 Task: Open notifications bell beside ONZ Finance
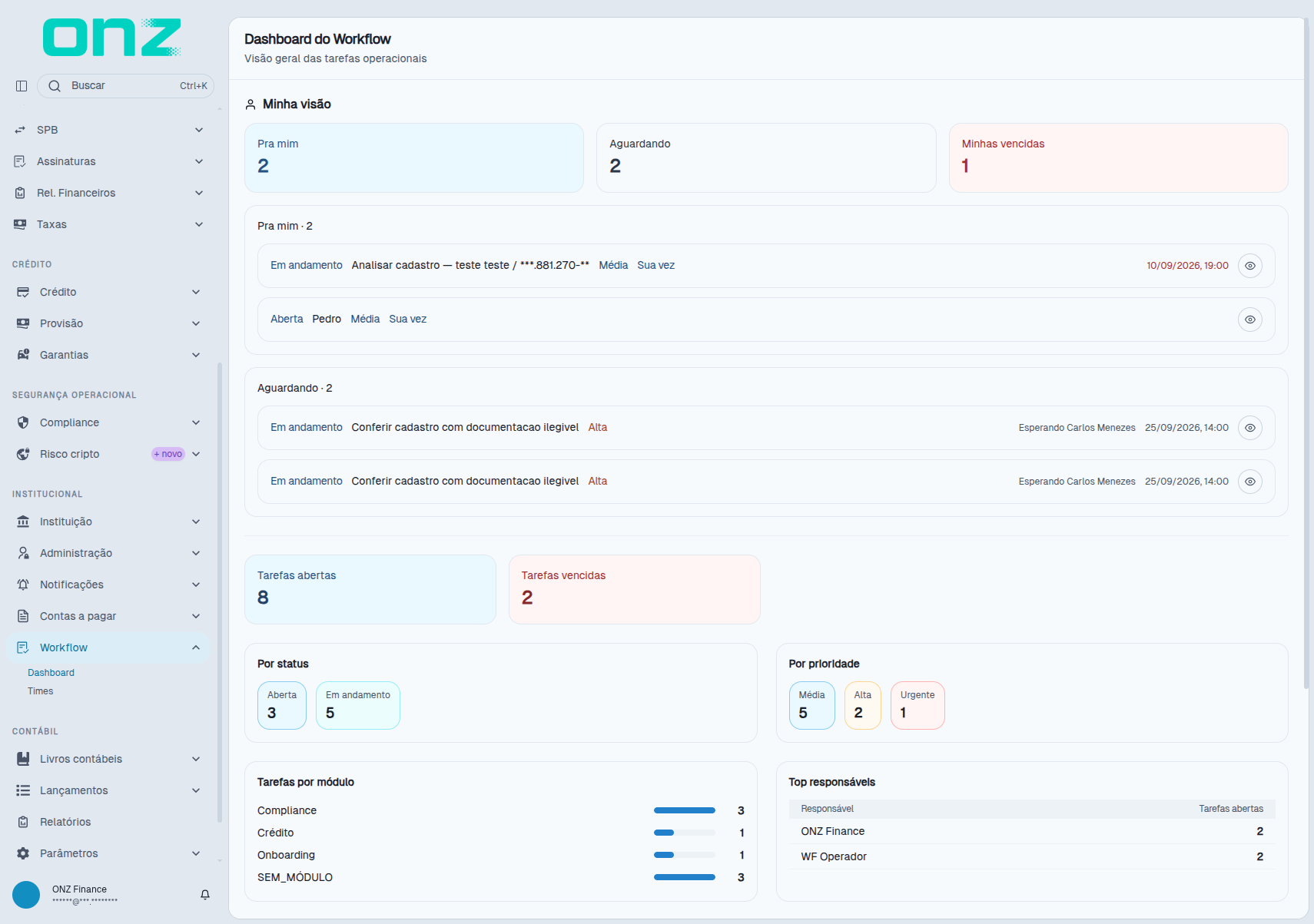205,895
